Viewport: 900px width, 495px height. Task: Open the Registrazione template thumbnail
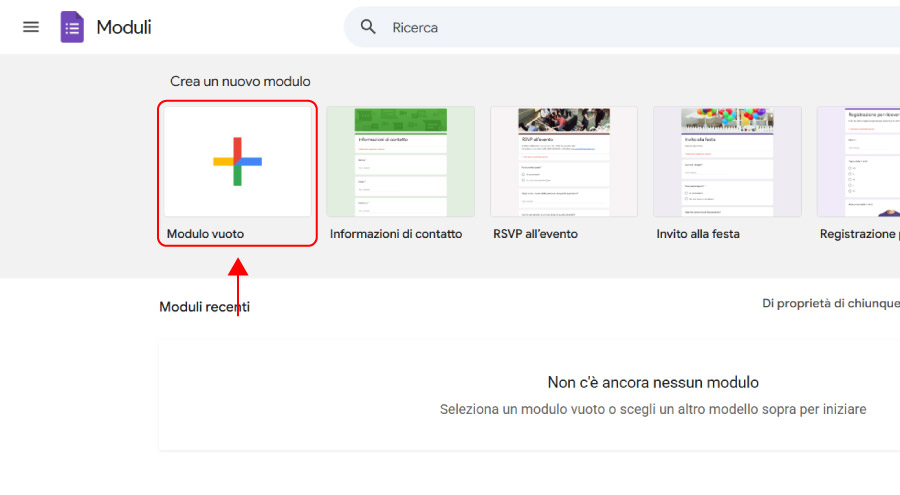tap(858, 162)
